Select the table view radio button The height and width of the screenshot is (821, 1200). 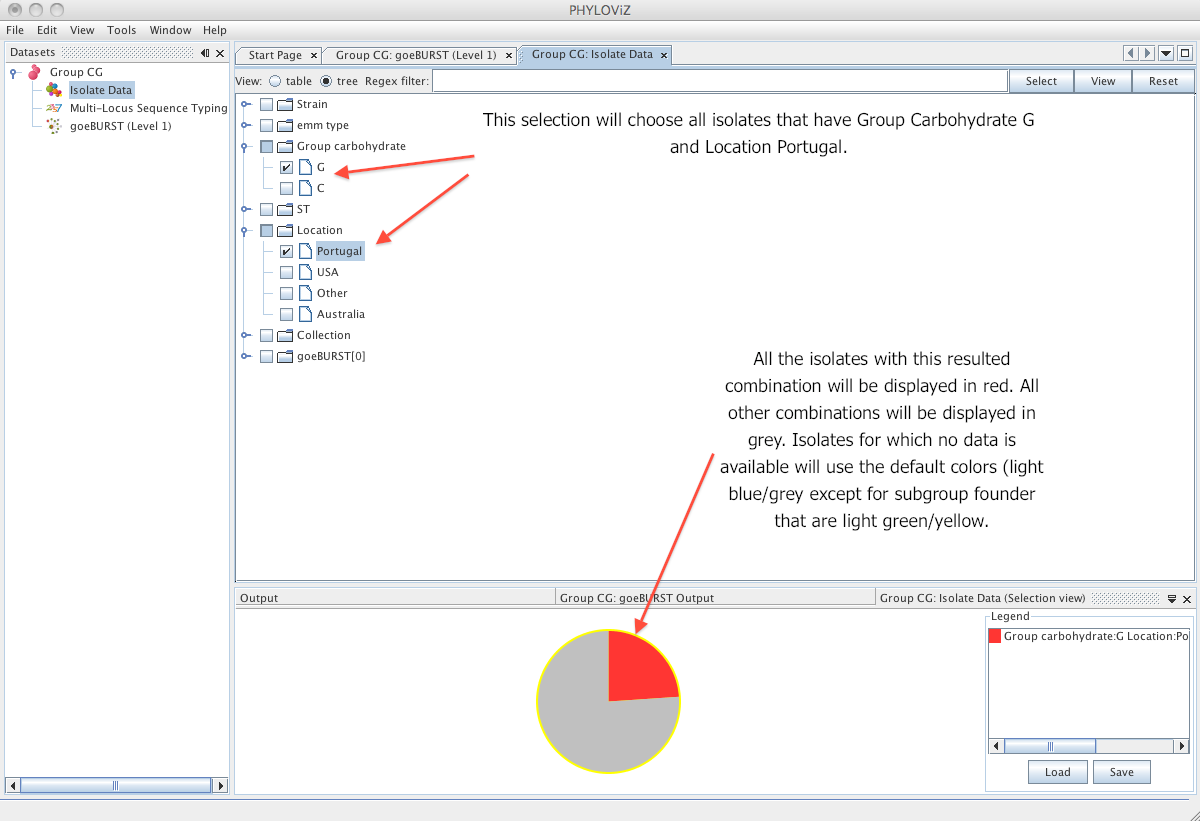pos(275,81)
